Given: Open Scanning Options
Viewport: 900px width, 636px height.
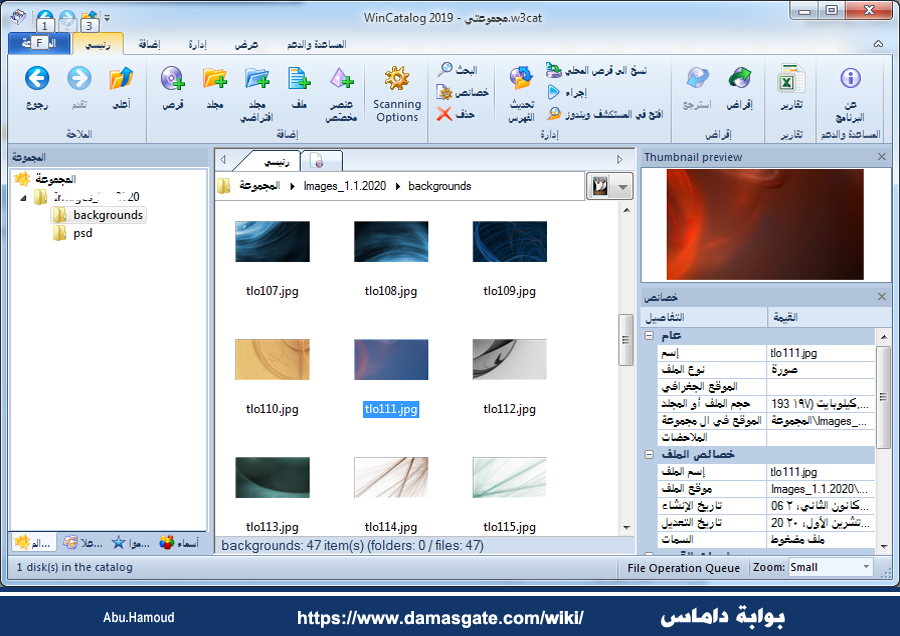Looking at the screenshot, I should coord(397,94).
